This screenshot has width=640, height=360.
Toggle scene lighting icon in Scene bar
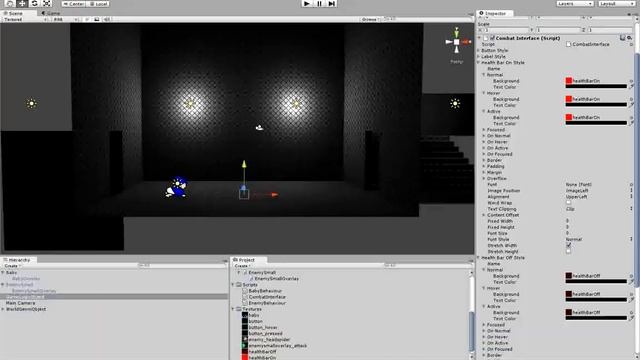click(87, 19)
